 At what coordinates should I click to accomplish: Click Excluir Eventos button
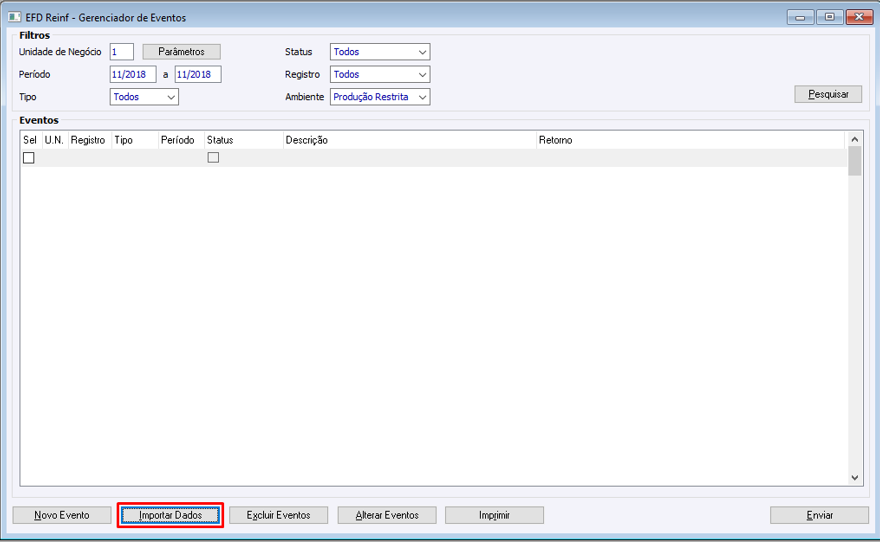coord(278,515)
